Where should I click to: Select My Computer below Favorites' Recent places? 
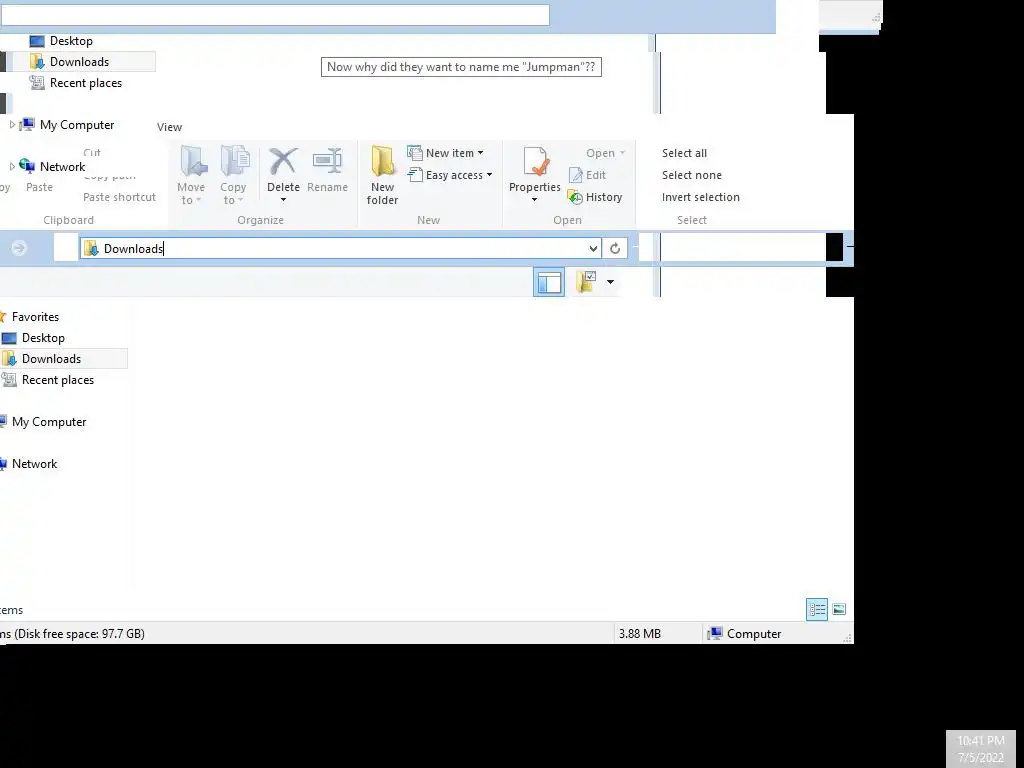point(49,422)
